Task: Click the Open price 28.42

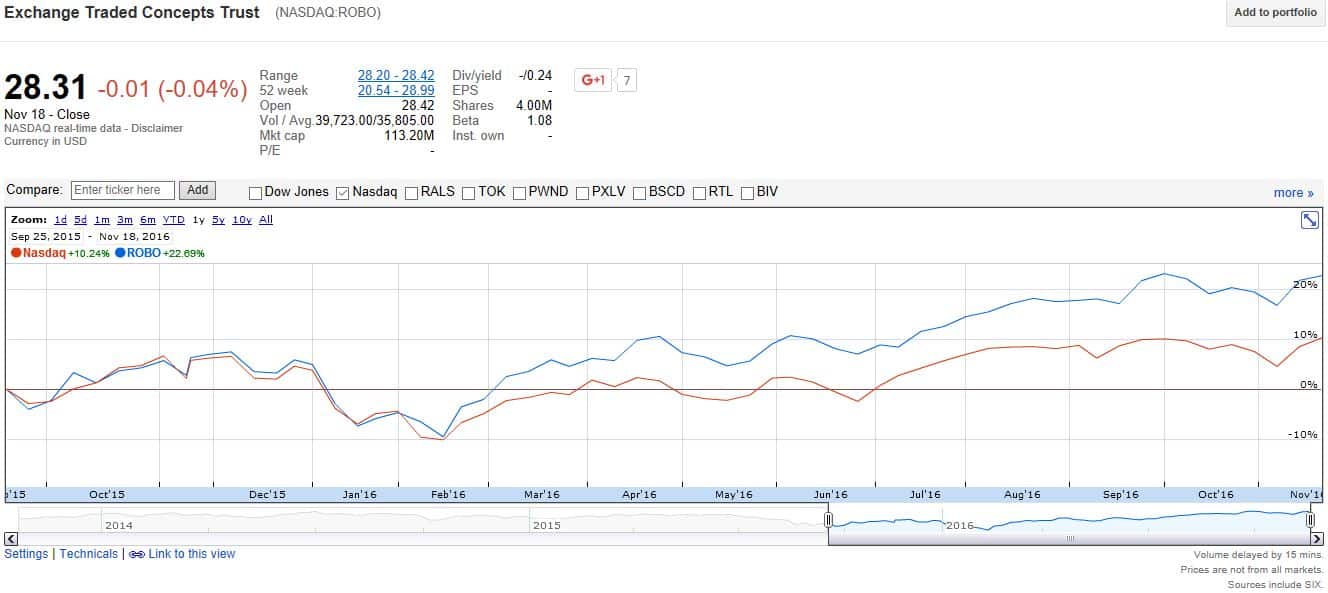Action: [418, 106]
